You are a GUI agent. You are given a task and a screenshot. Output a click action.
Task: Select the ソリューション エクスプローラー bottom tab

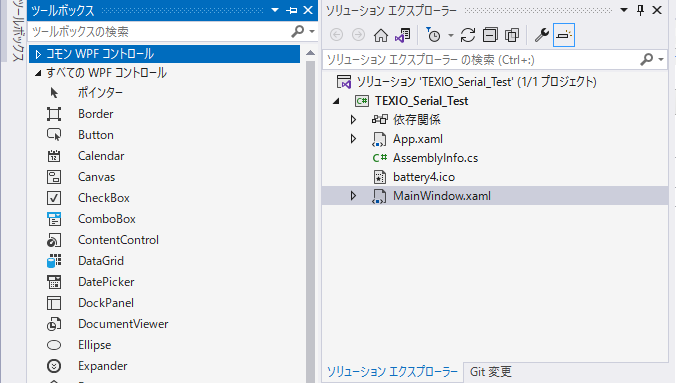tap(392, 371)
